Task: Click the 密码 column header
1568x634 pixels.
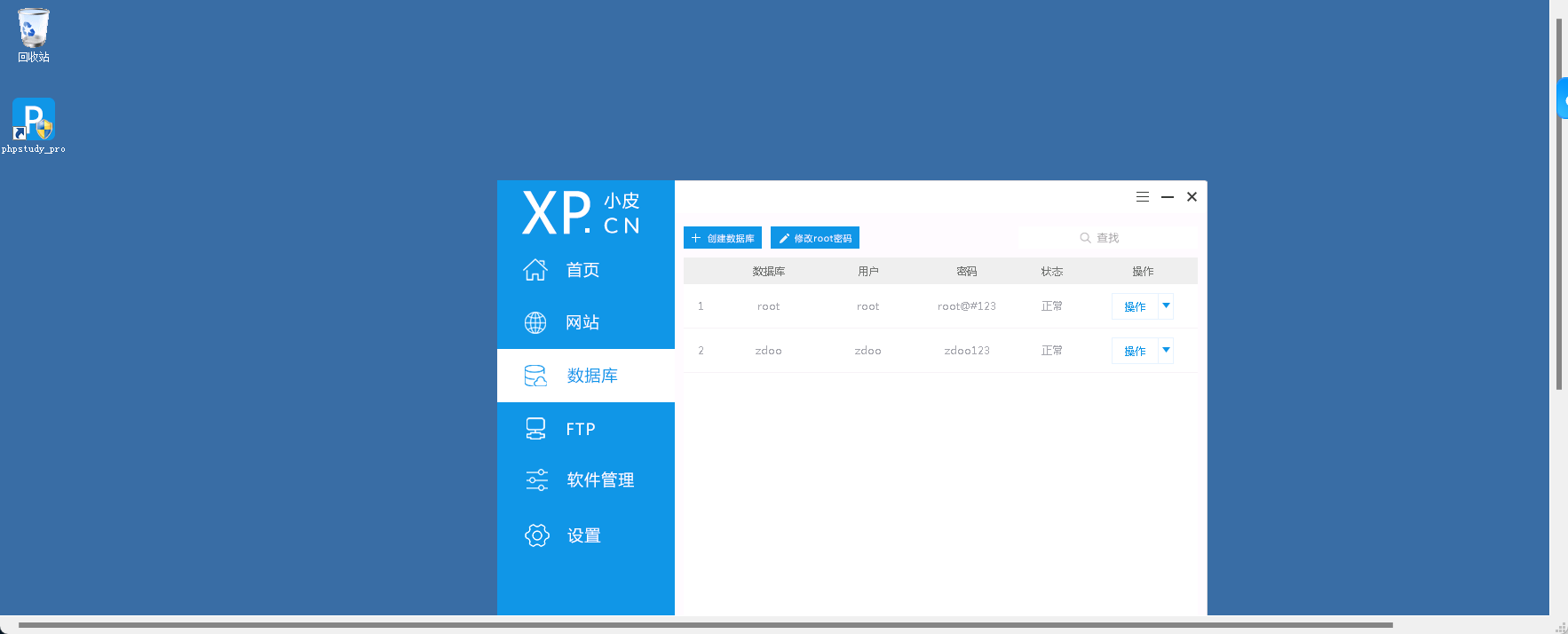Action: (967, 271)
